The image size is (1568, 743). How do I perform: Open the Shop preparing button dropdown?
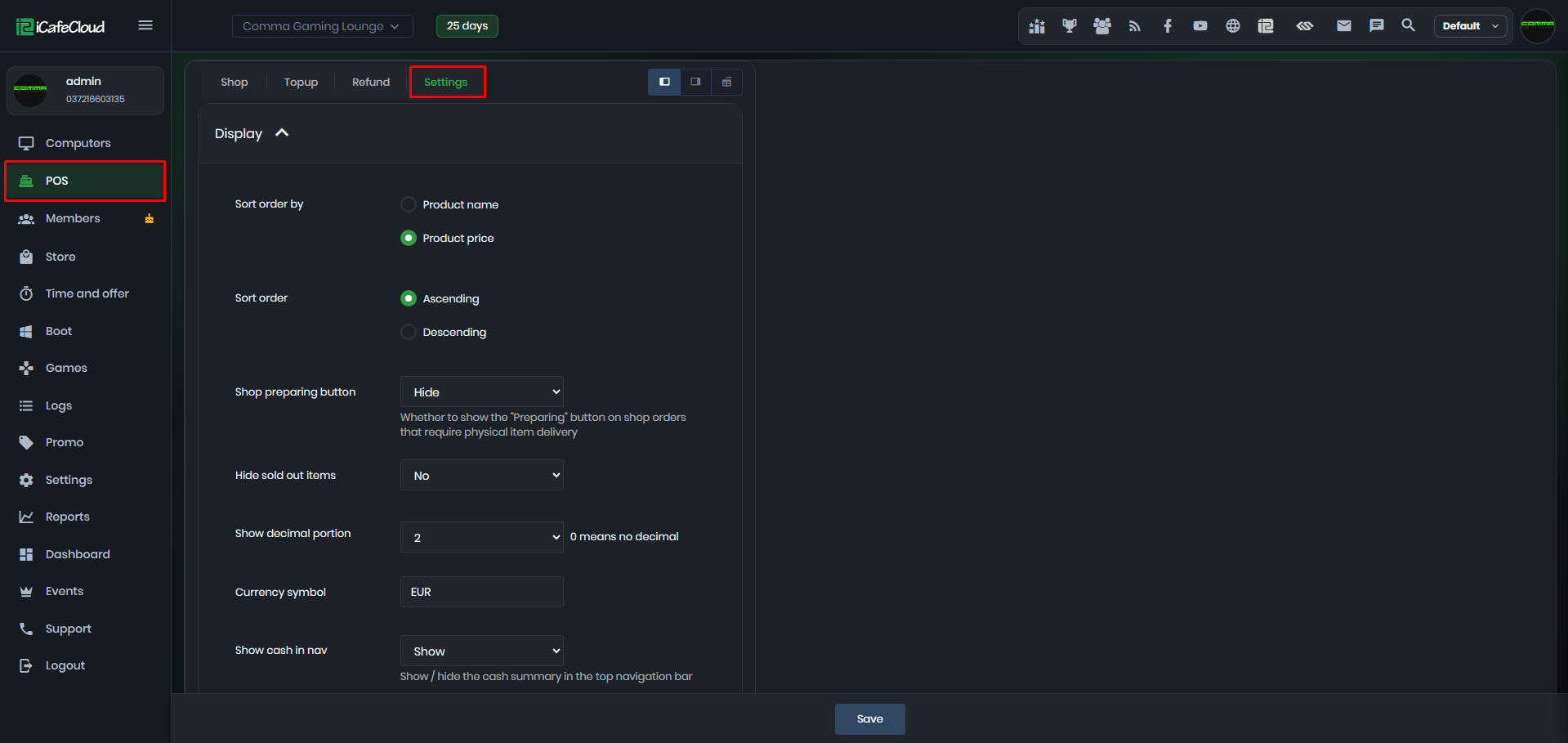point(482,392)
